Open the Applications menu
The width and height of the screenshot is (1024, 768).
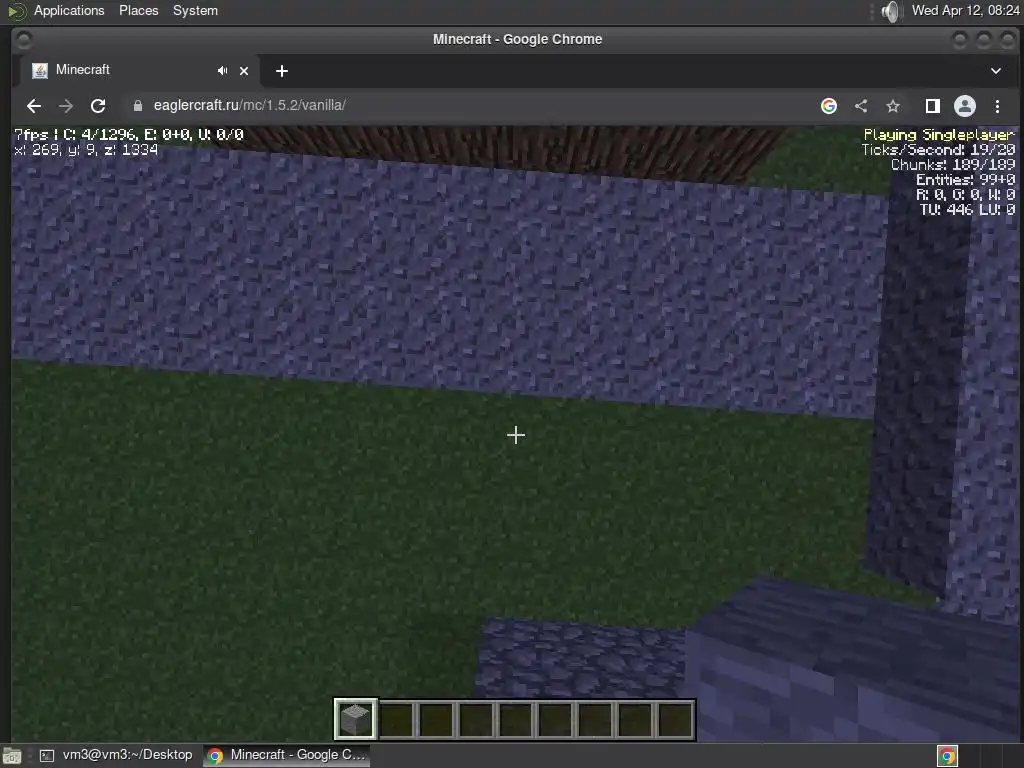(69, 10)
